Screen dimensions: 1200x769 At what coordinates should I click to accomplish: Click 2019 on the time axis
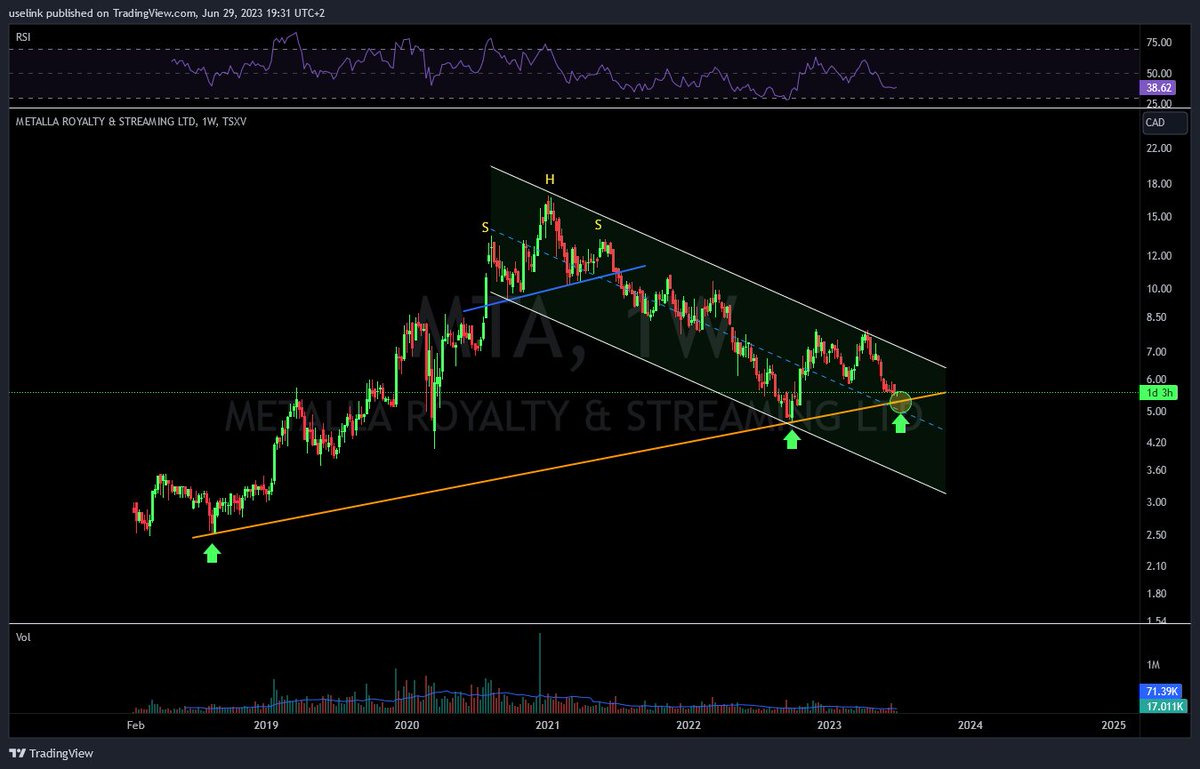click(x=265, y=724)
